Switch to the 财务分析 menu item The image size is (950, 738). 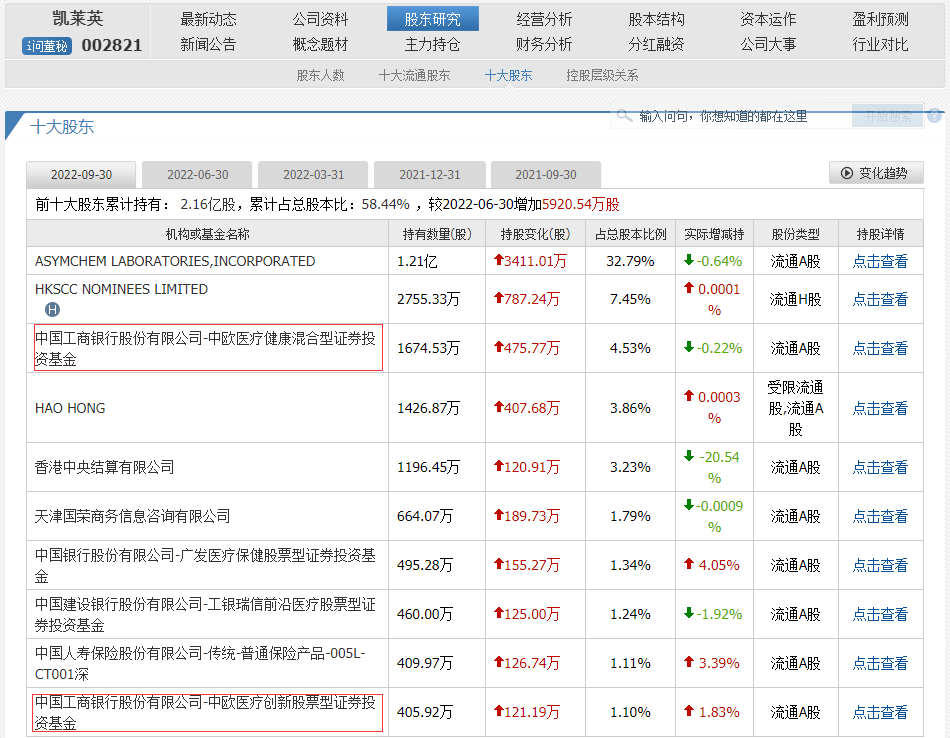pos(544,44)
